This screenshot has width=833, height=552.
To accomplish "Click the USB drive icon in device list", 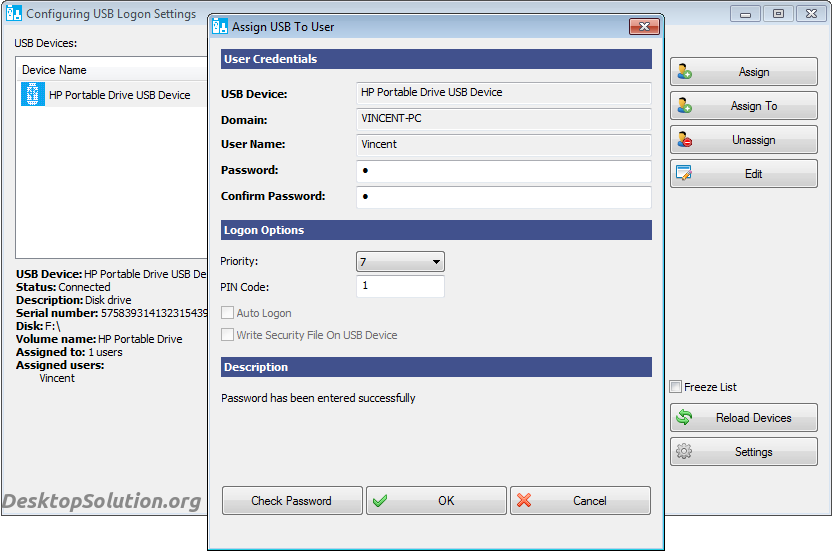I will [32, 95].
